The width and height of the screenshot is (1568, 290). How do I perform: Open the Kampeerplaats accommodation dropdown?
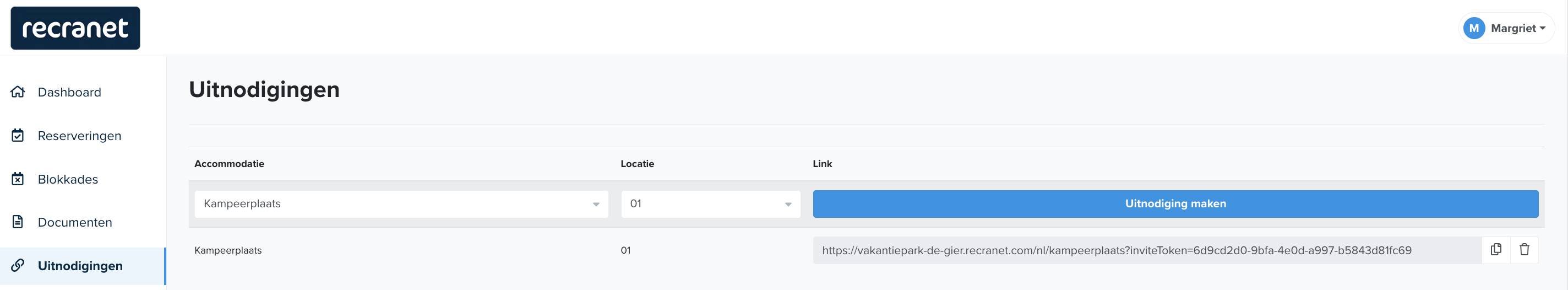[x=401, y=204]
